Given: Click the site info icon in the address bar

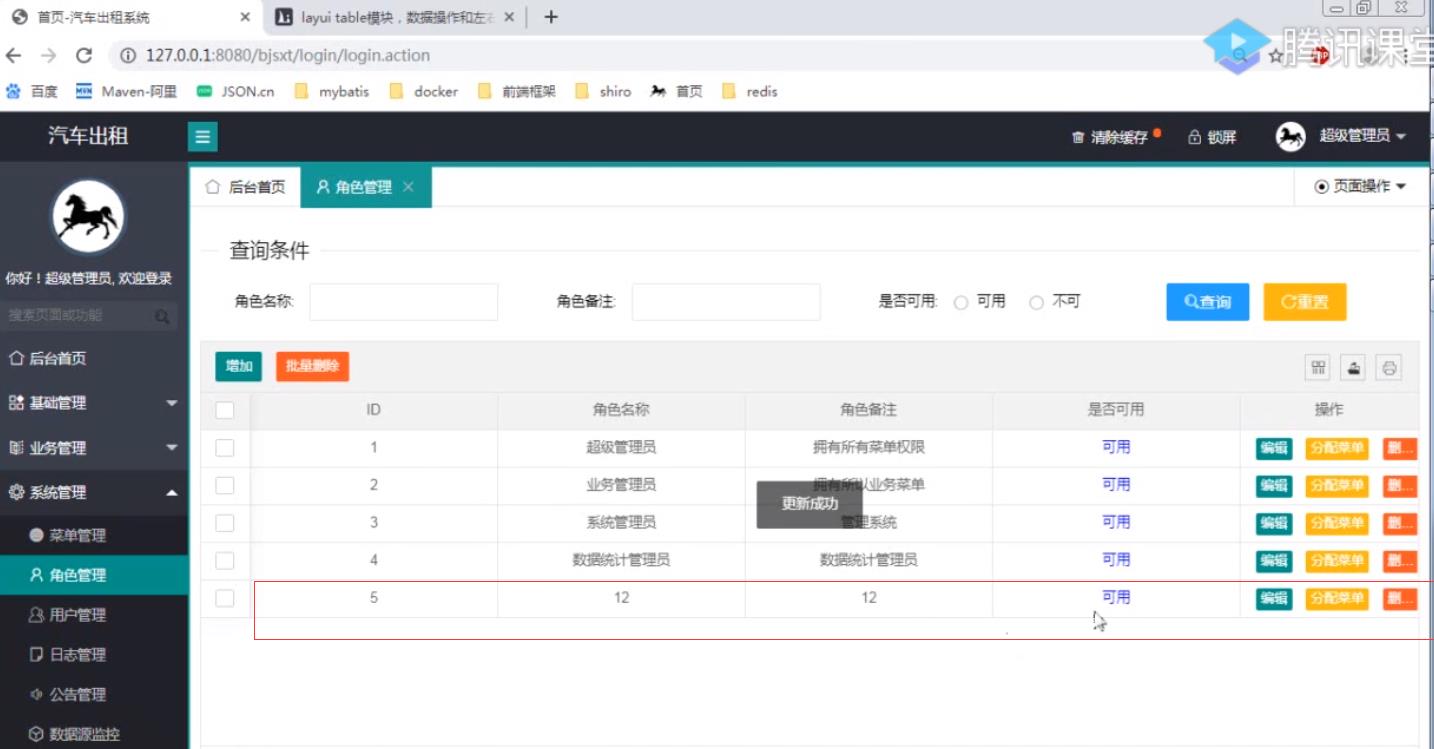Looking at the screenshot, I should 128,56.
